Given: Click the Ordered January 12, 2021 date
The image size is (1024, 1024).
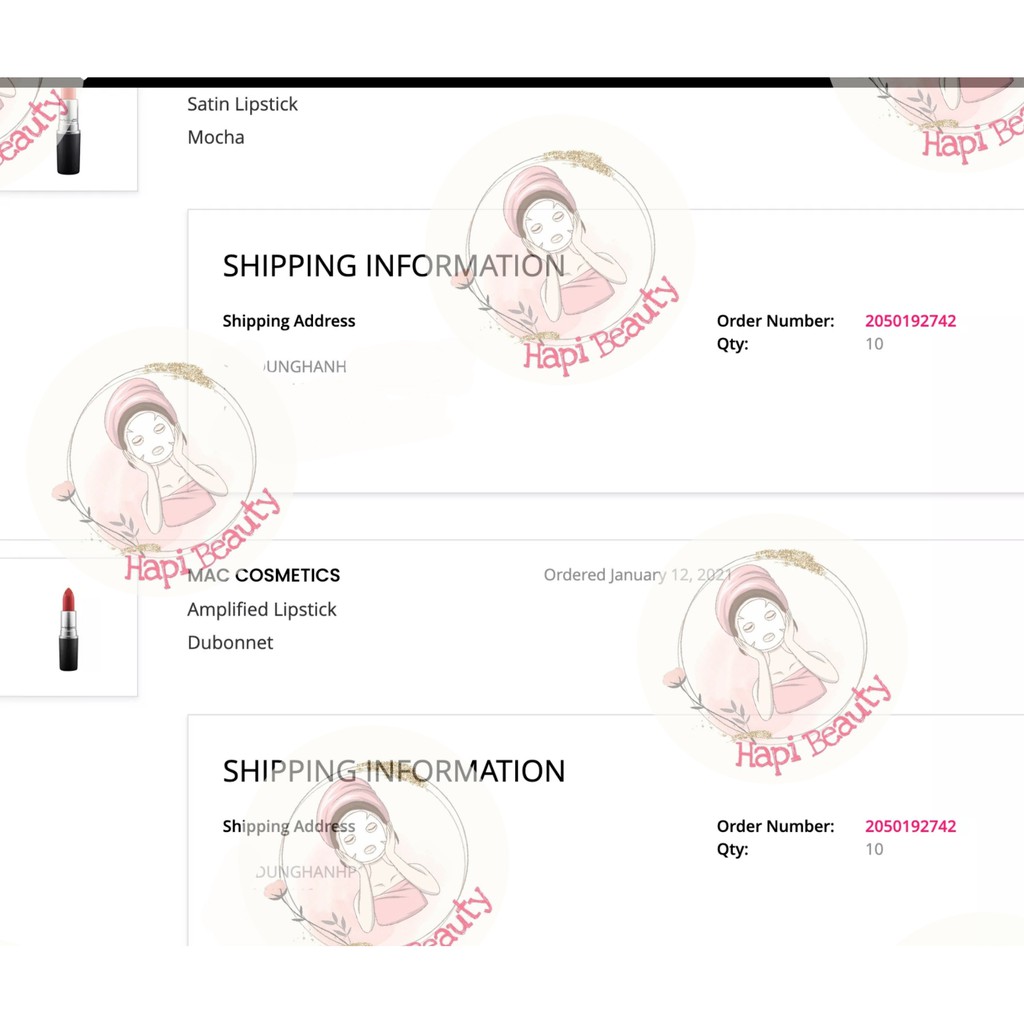Looking at the screenshot, I should coord(636,575).
